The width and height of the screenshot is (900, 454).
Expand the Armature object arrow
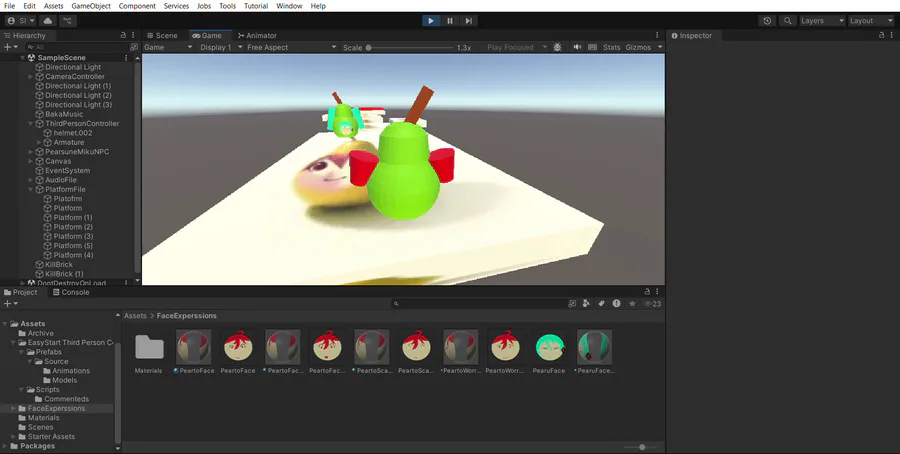tap(39, 142)
